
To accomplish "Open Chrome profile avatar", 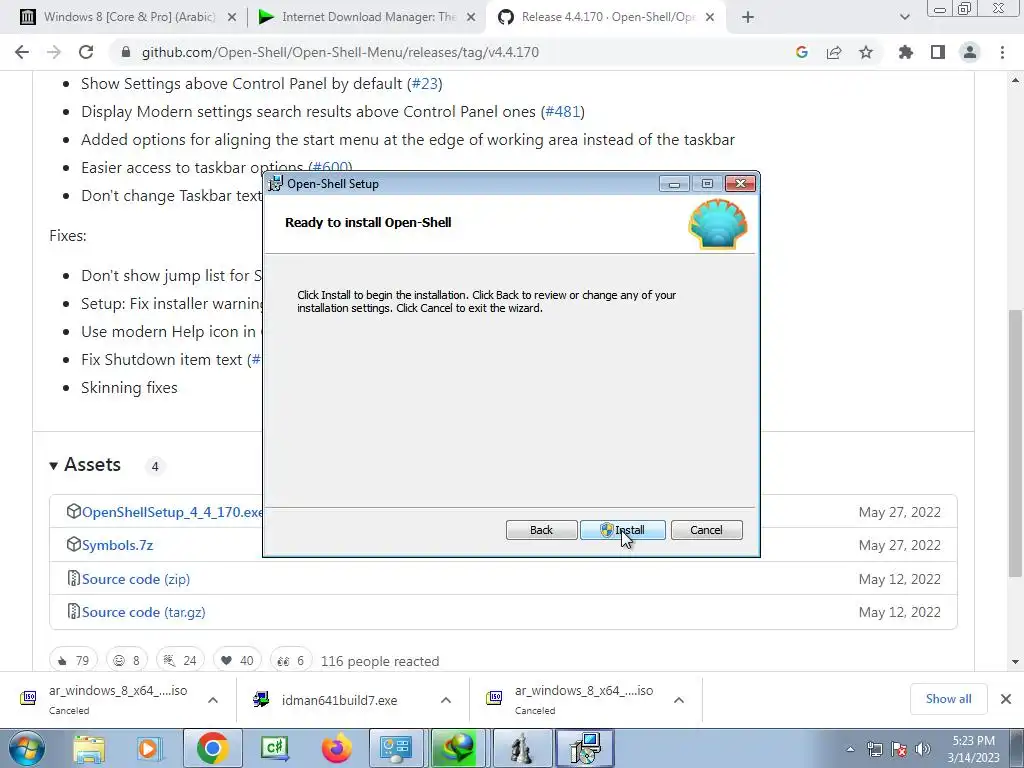I will click(970, 52).
